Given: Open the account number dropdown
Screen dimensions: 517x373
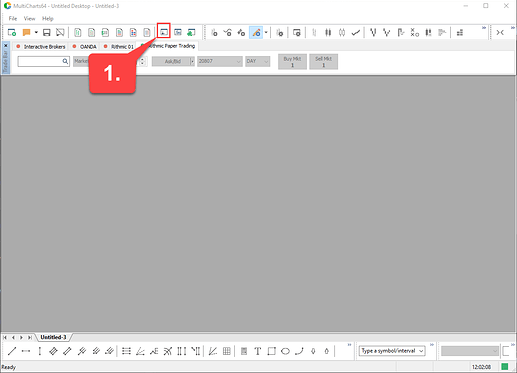Looking at the screenshot, I should pyautogui.click(x=219, y=61).
